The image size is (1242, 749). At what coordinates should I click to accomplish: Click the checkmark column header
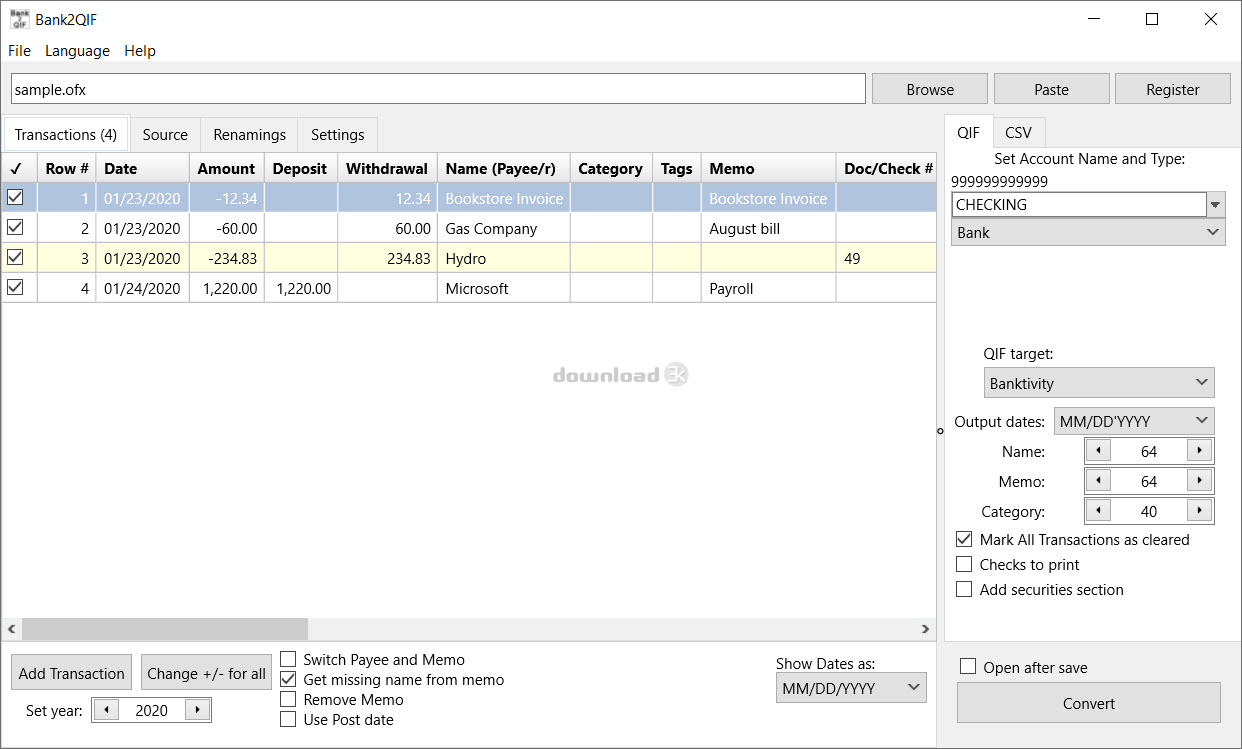pos(19,168)
